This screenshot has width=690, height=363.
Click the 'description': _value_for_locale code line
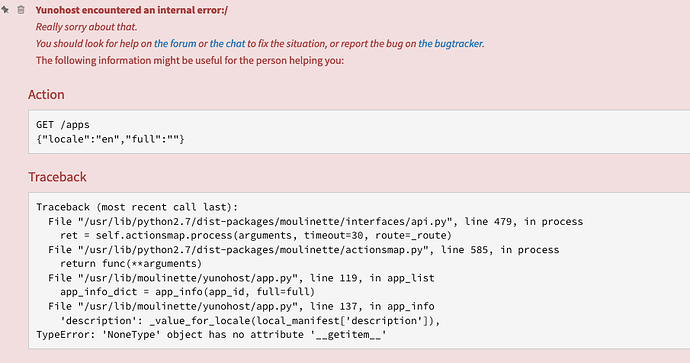(x=250, y=321)
